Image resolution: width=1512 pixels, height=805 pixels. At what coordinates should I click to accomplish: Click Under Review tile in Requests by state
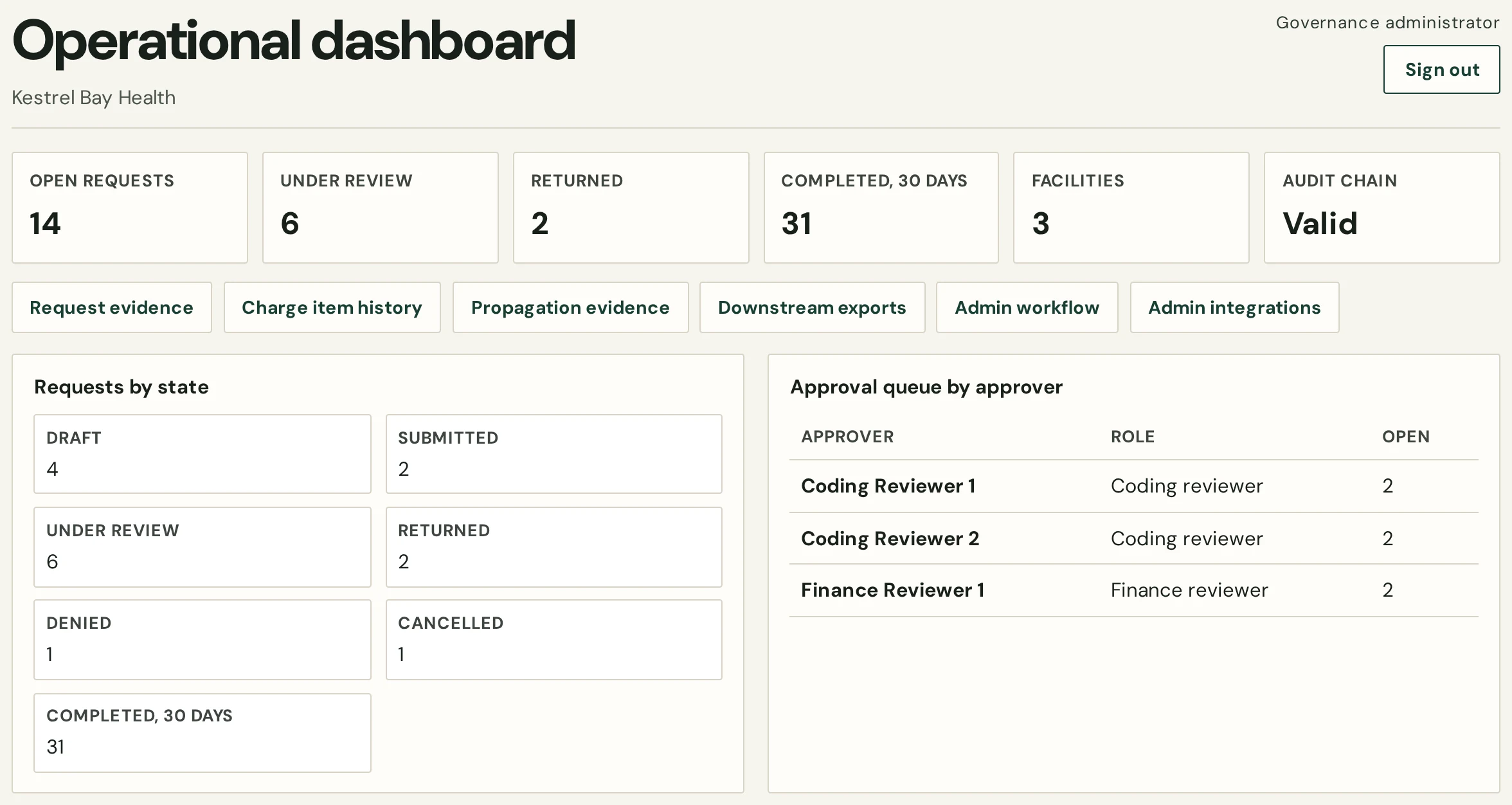(x=203, y=547)
